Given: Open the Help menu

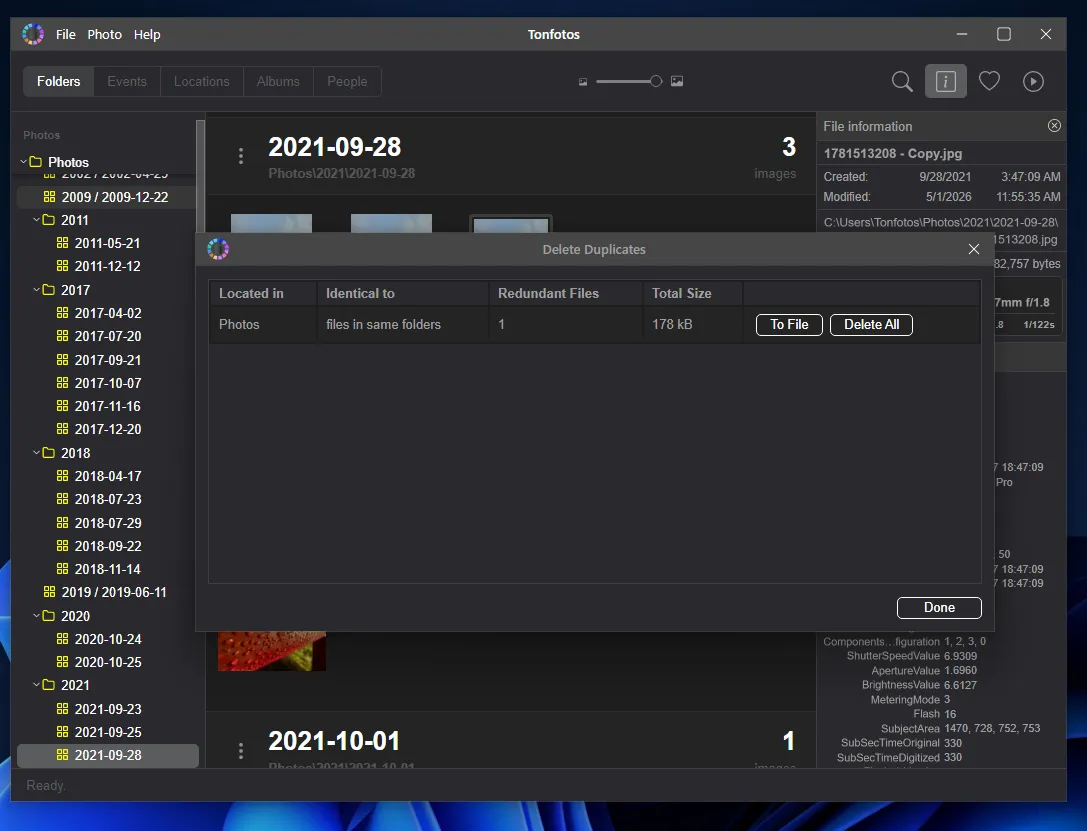Looking at the screenshot, I should (x=147, y=34).
